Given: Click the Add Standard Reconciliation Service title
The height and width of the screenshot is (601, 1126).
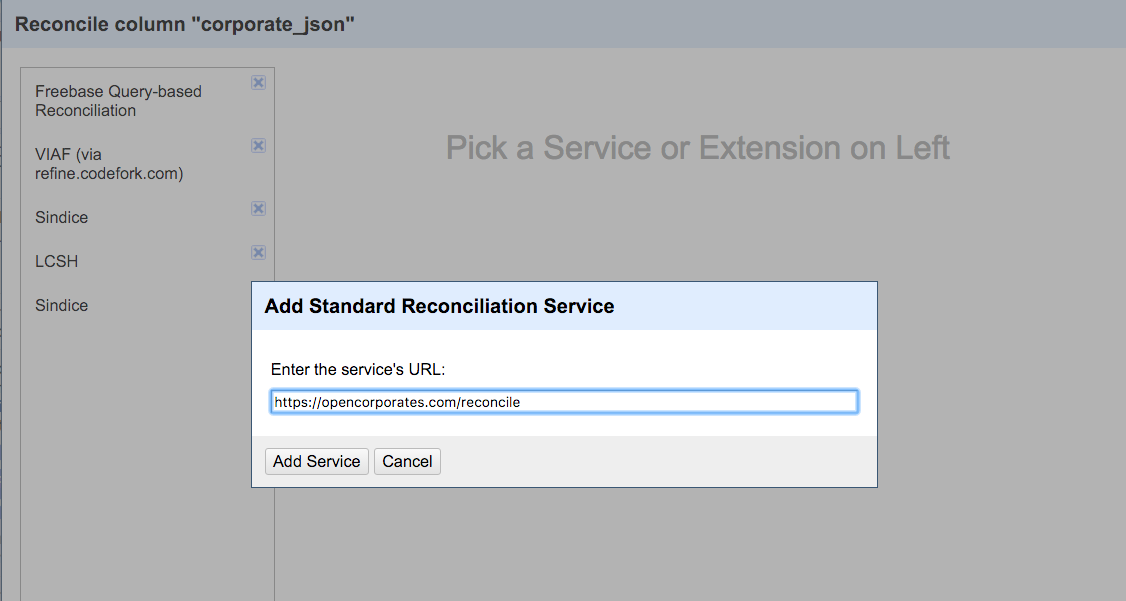Looking at the screenshot, I should (x=439, y=306).
